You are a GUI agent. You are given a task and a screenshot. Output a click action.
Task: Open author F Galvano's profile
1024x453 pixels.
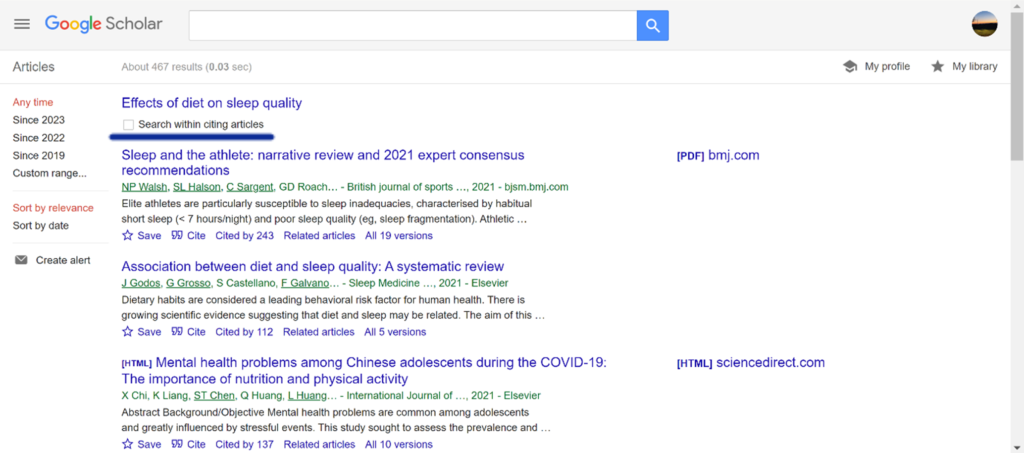(x=305, y=283)
